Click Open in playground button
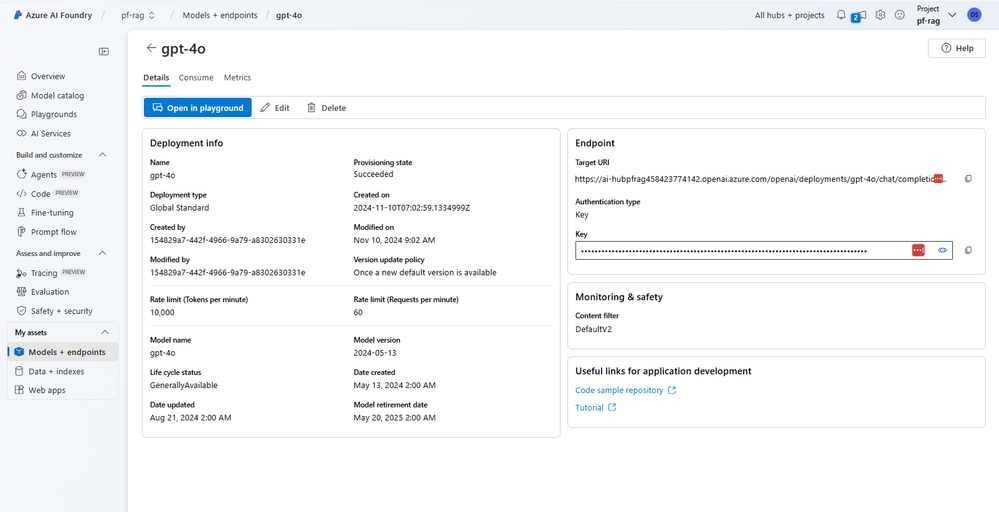Viewport: 999px width, 512px height. tap(198, 108)
